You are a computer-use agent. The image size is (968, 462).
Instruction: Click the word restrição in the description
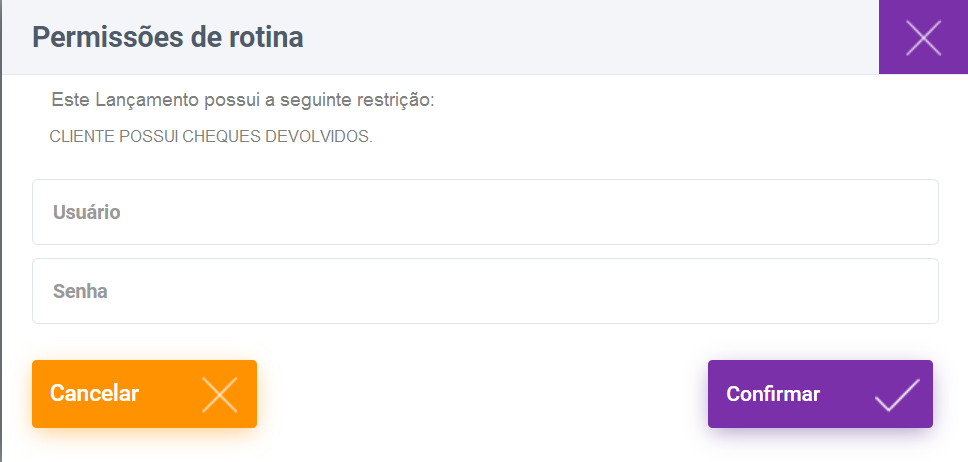pyautogui.click(x=398, y=101)
